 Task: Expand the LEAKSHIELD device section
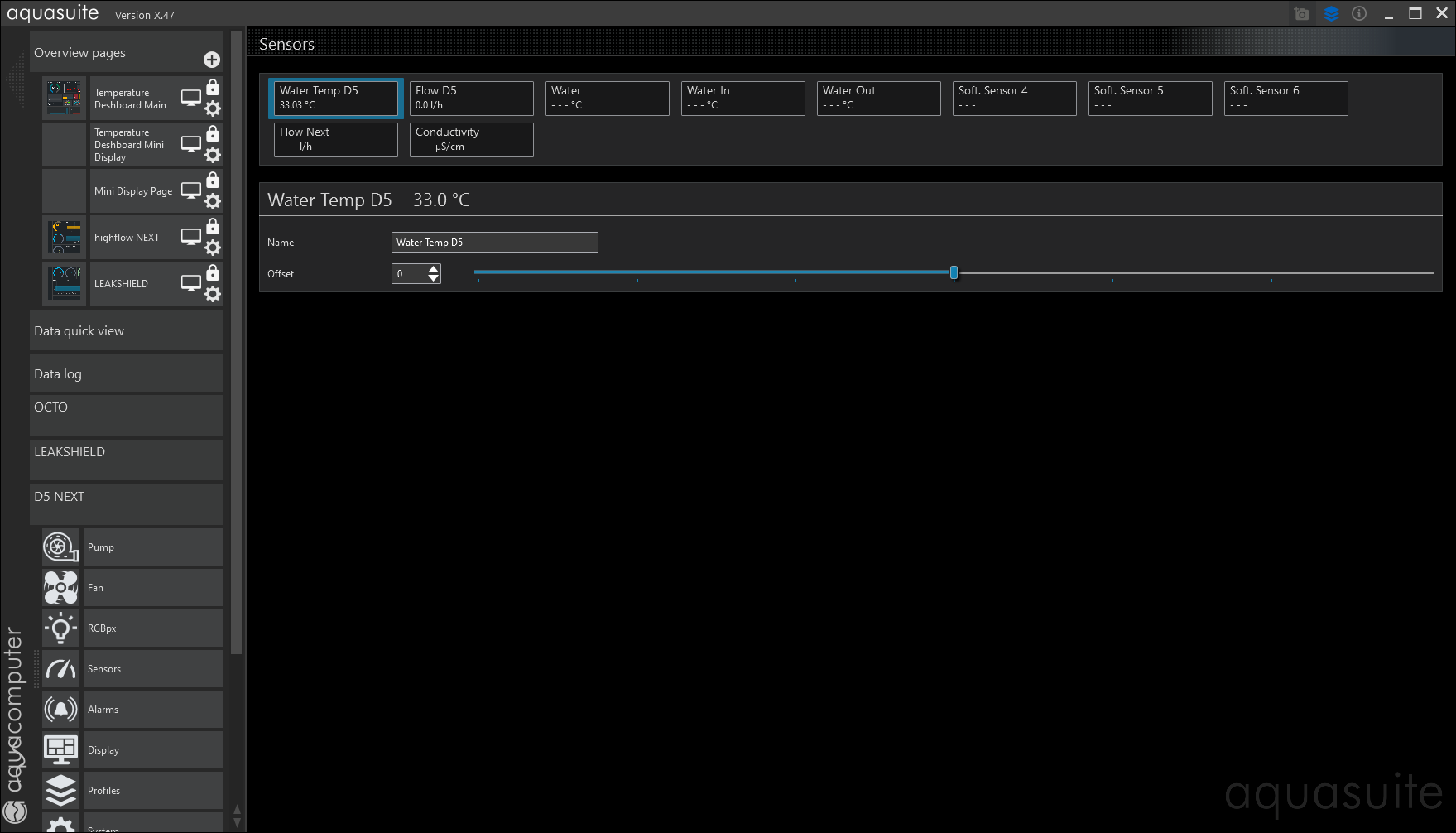pos(127,460)
